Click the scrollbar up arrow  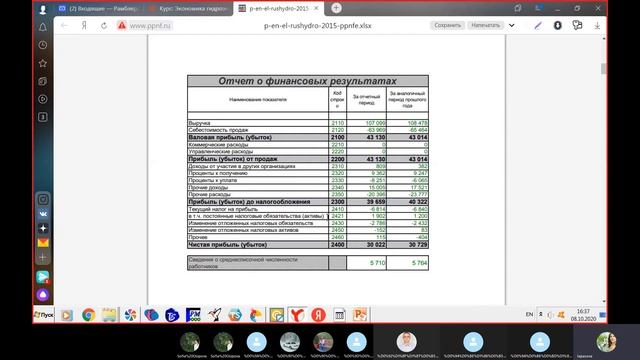[x=604, y=38]
